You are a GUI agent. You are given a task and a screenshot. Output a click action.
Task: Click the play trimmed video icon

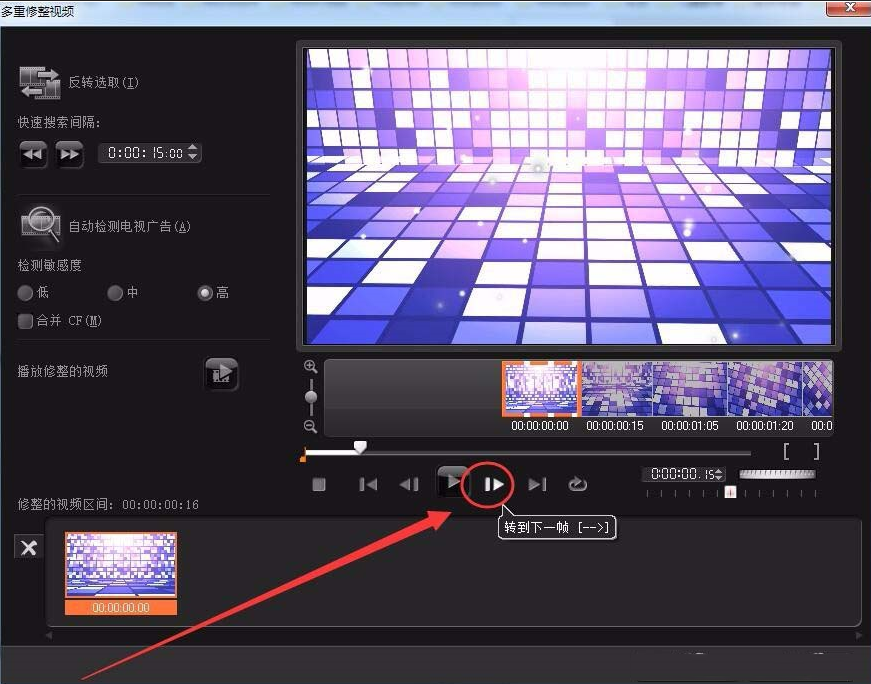[x=221, y=373]
